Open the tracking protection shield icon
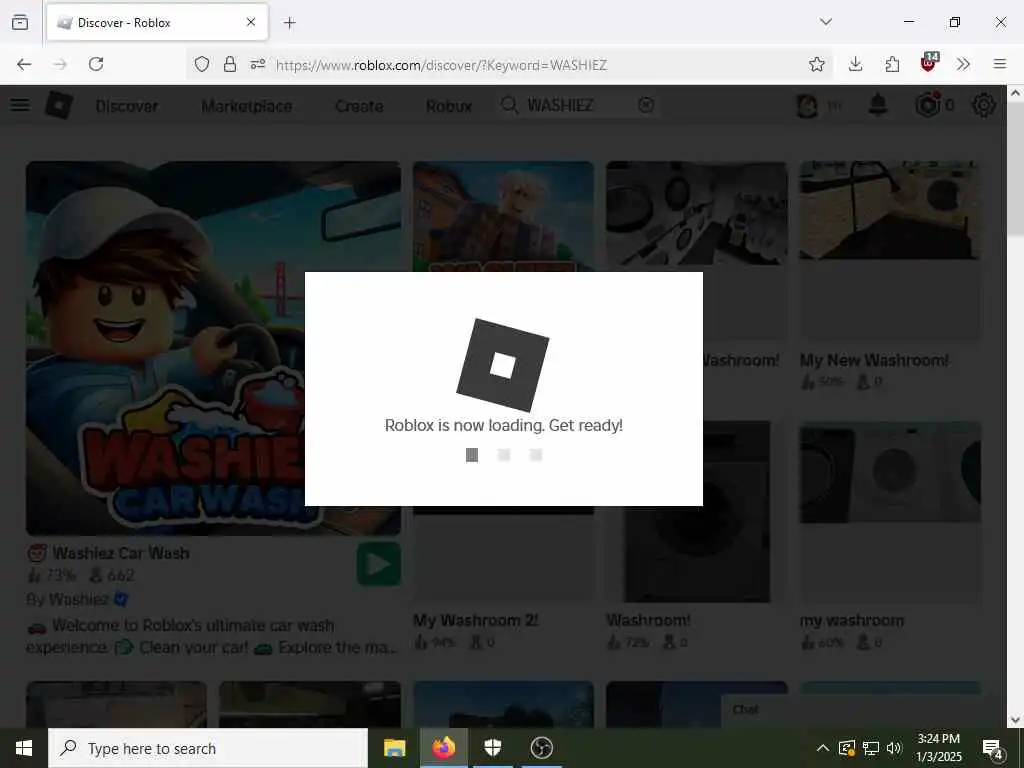 point(202,64)
